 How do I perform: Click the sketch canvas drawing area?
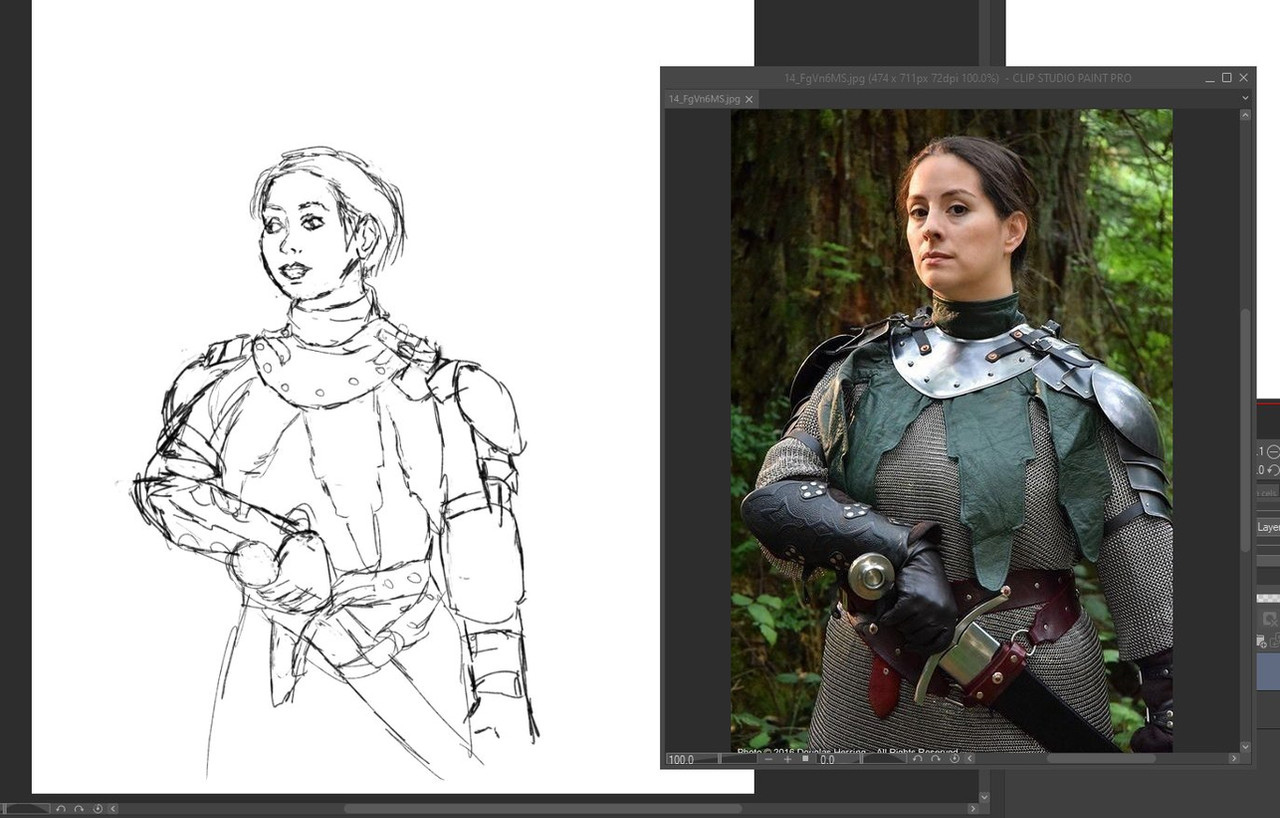pyautogui.click(x=393, y=396)
